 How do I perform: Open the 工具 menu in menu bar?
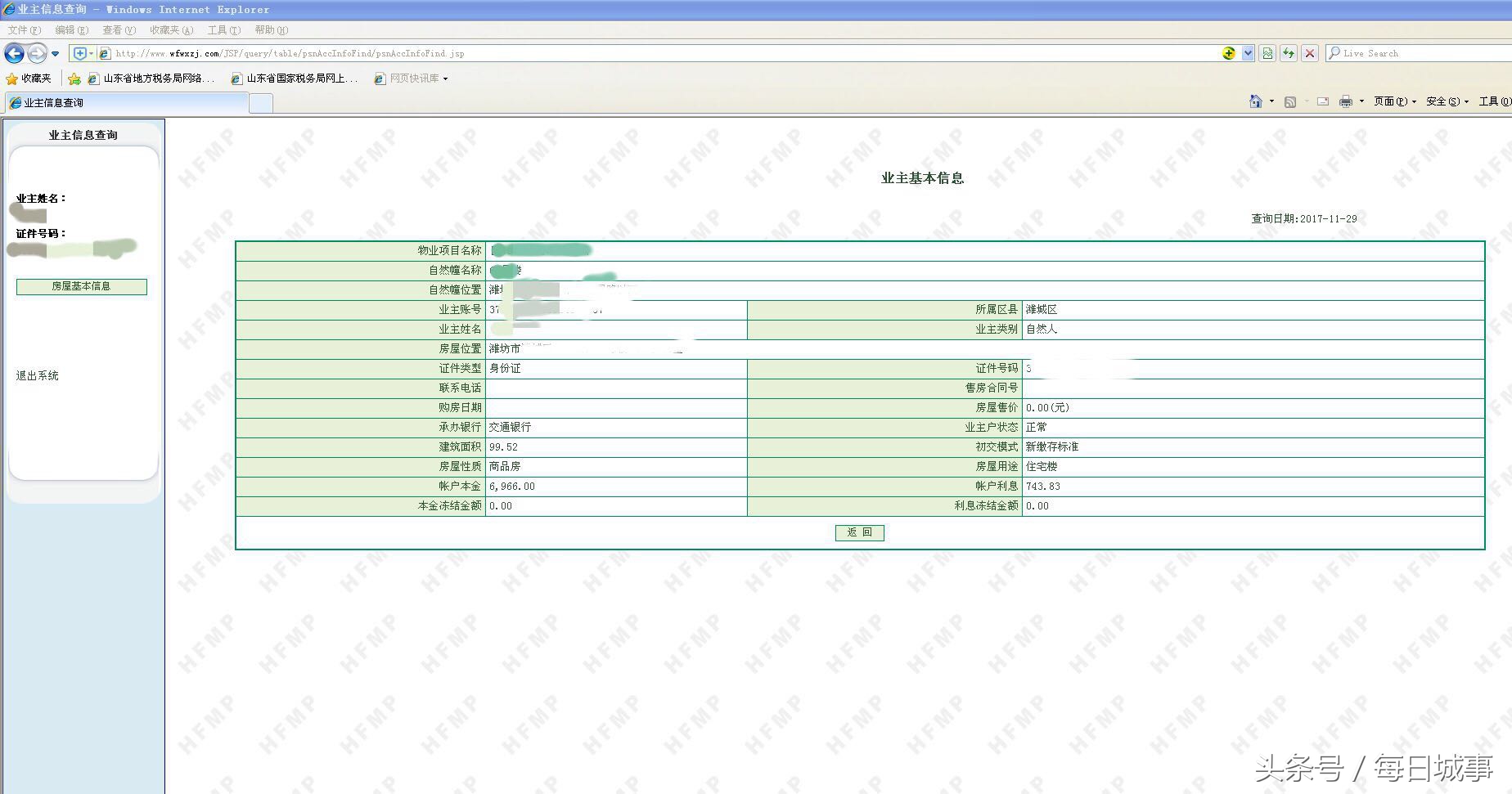pos(223,30)
